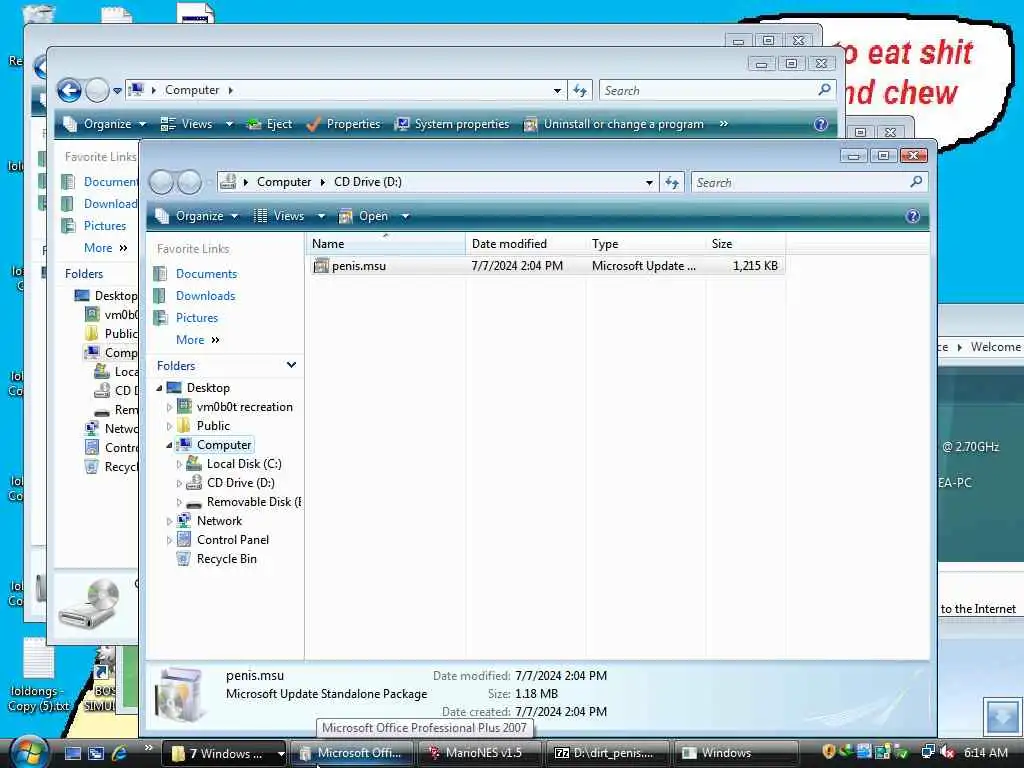The image size is (1024, 768).
Task: Click the Network icon in folder tree
Action: click(x=184, y=521)
